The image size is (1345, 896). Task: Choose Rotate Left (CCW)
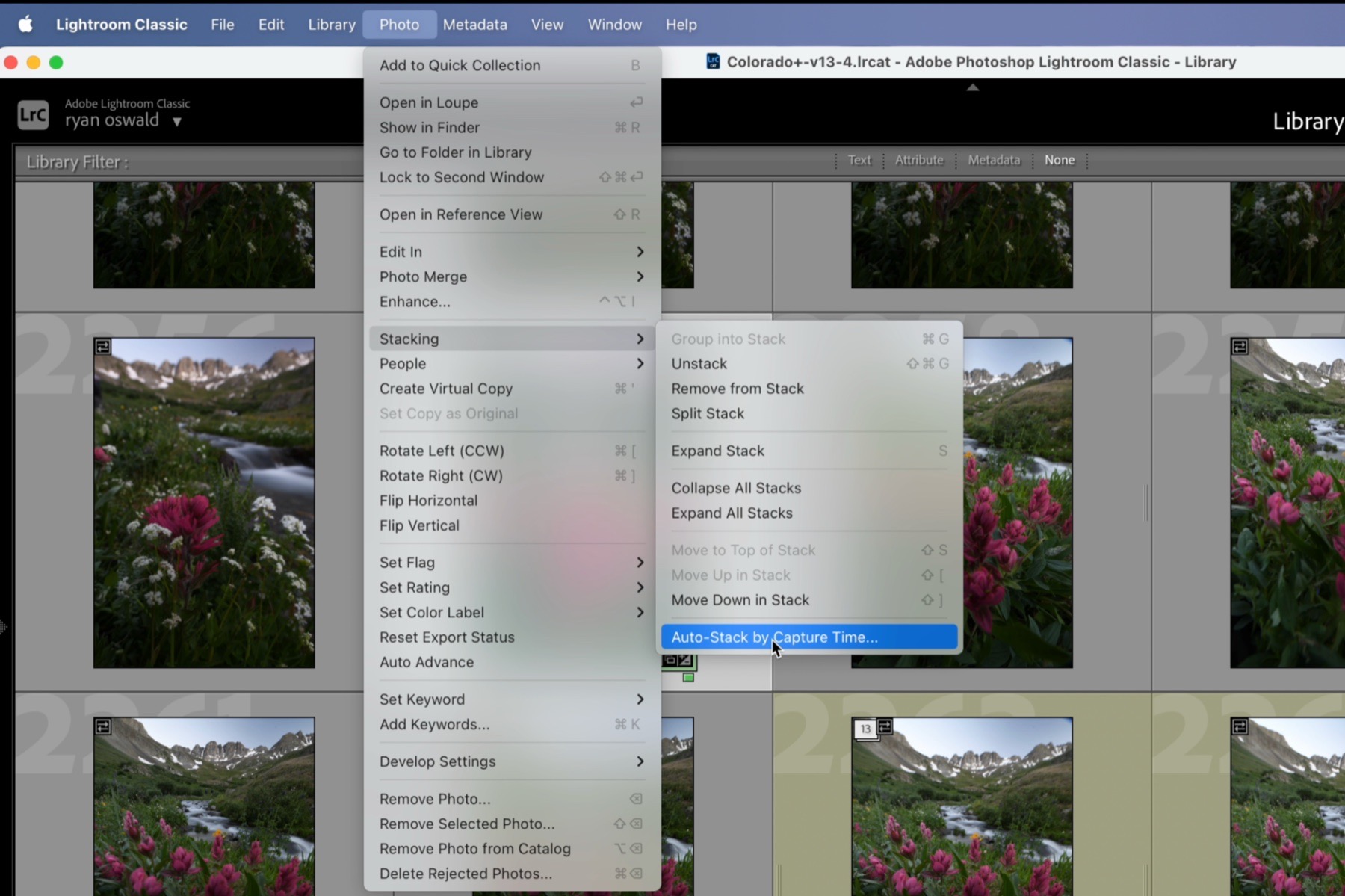point(512,451)
